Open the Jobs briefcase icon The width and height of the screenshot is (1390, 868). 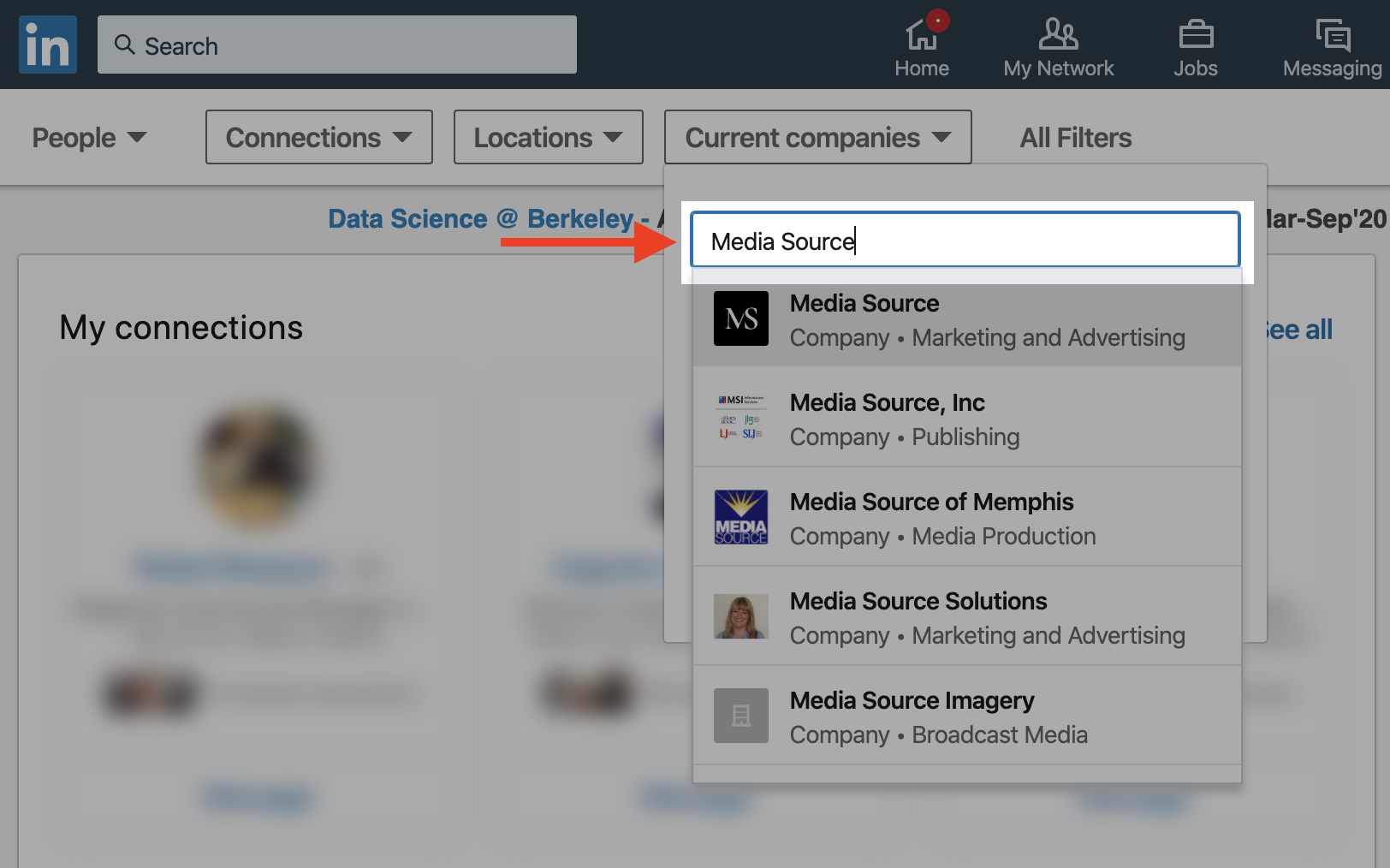pyautogui.click(x=1195, y=36)
